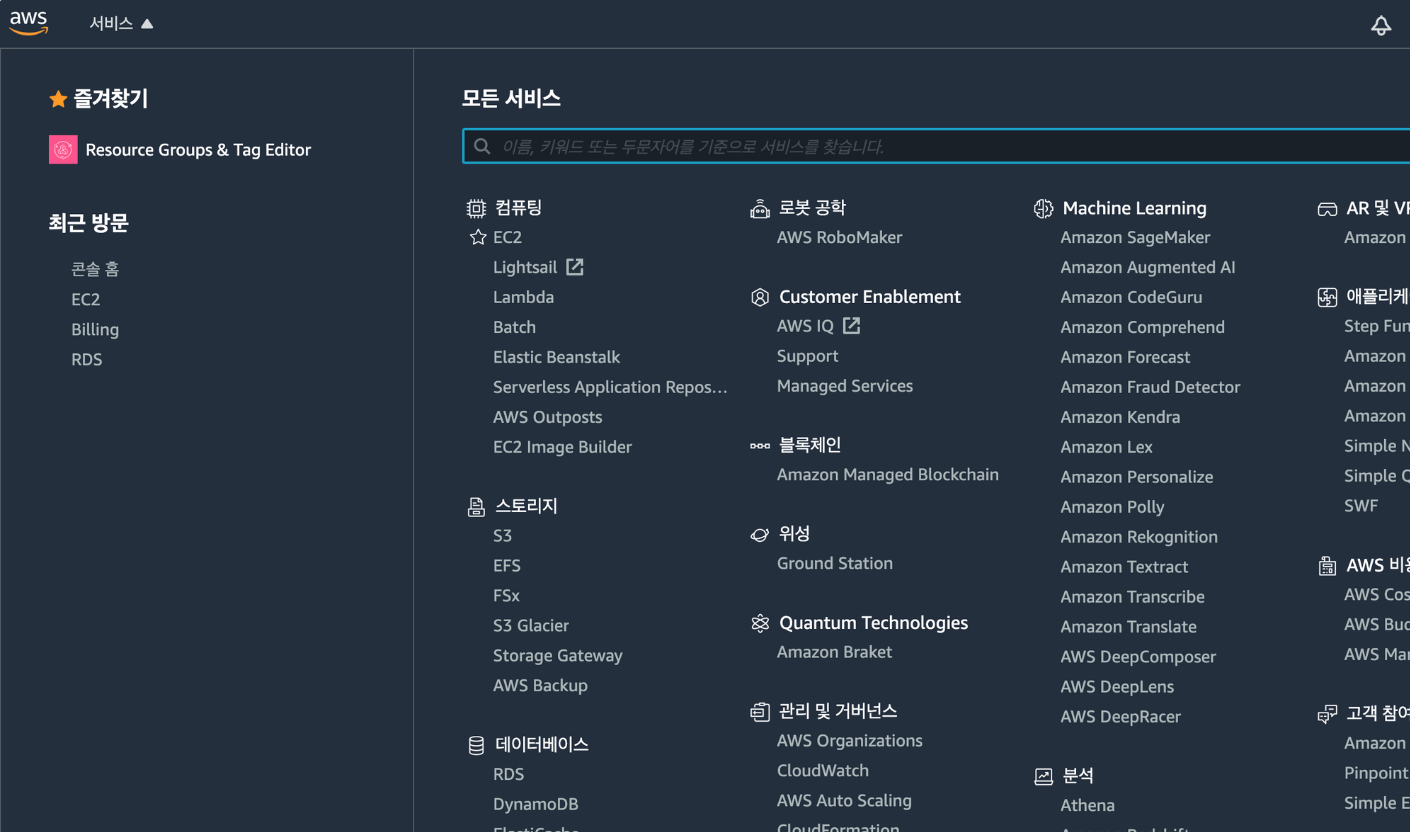Open Elastic Beanstalk
Image resolution: width=1410 pixels, height=832 pixels.
coord(556,357)
